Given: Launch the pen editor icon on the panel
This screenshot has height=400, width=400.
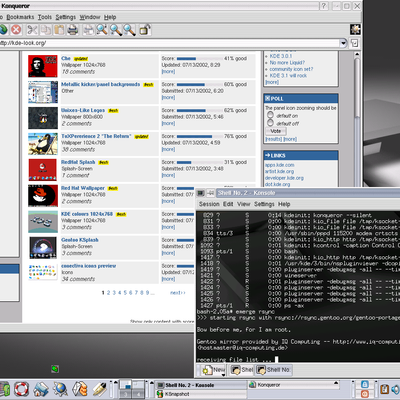Looking at the screenshot, I should pos(99,389).
